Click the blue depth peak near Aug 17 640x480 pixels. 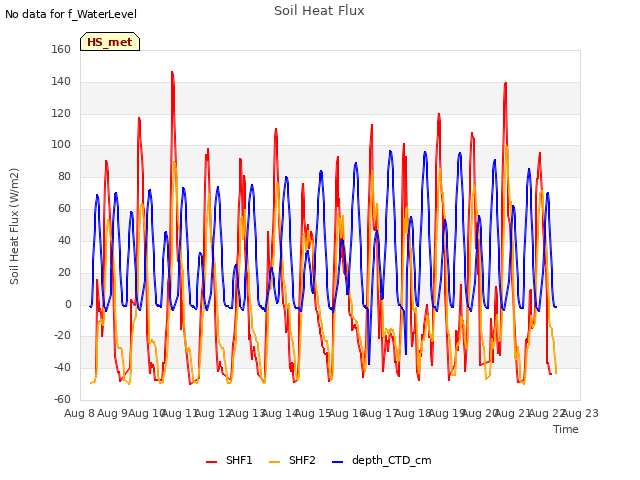[390, 151]
